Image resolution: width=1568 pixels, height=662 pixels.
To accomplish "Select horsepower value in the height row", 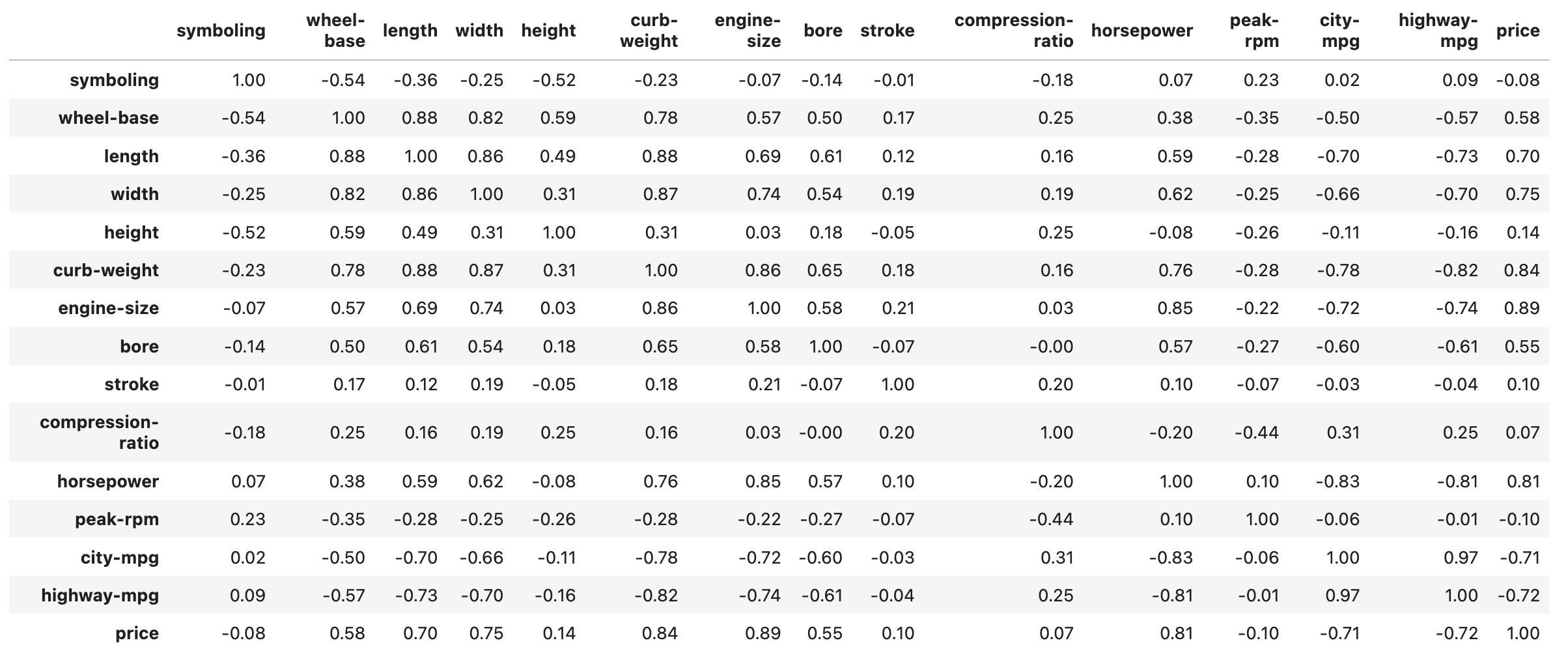I will click(1170, 233).
